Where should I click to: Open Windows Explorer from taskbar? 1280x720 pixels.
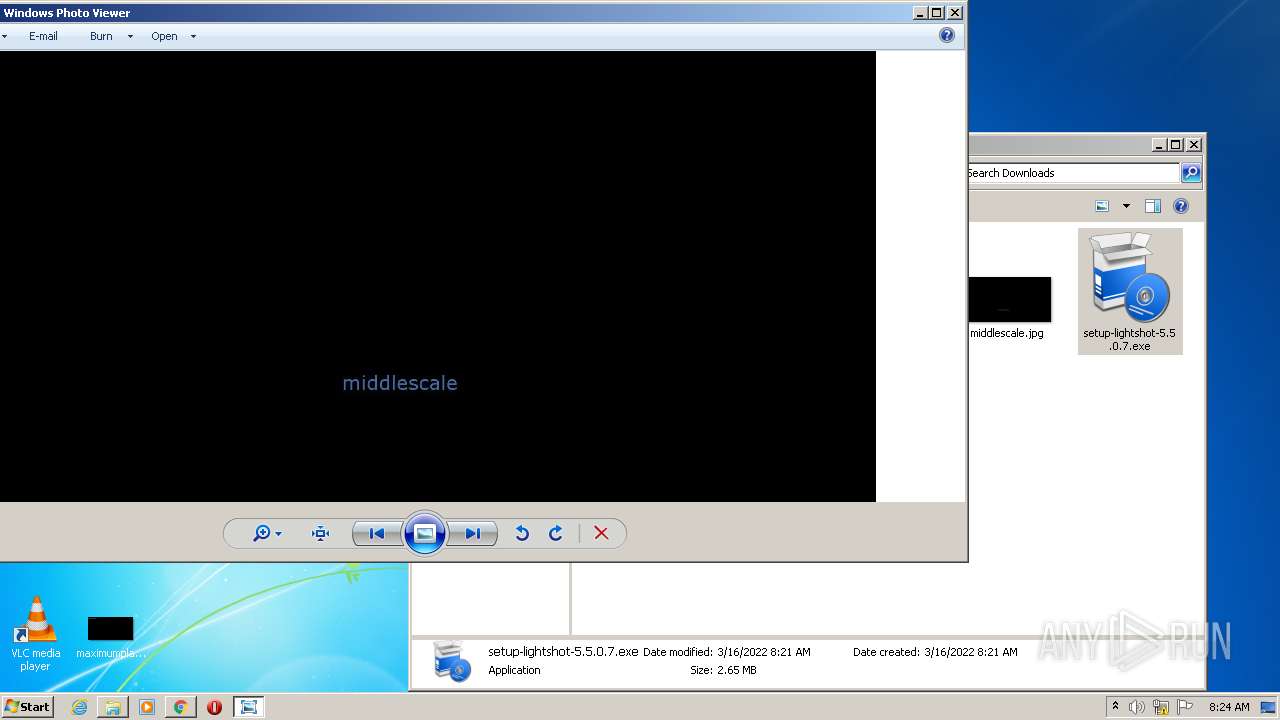[x=113, y=707]
